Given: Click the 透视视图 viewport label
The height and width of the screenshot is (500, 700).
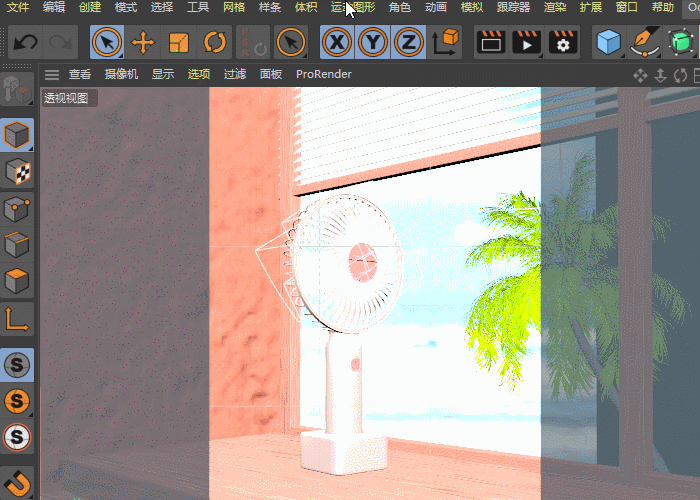Looking at the screenshot, I should point(66,98).
